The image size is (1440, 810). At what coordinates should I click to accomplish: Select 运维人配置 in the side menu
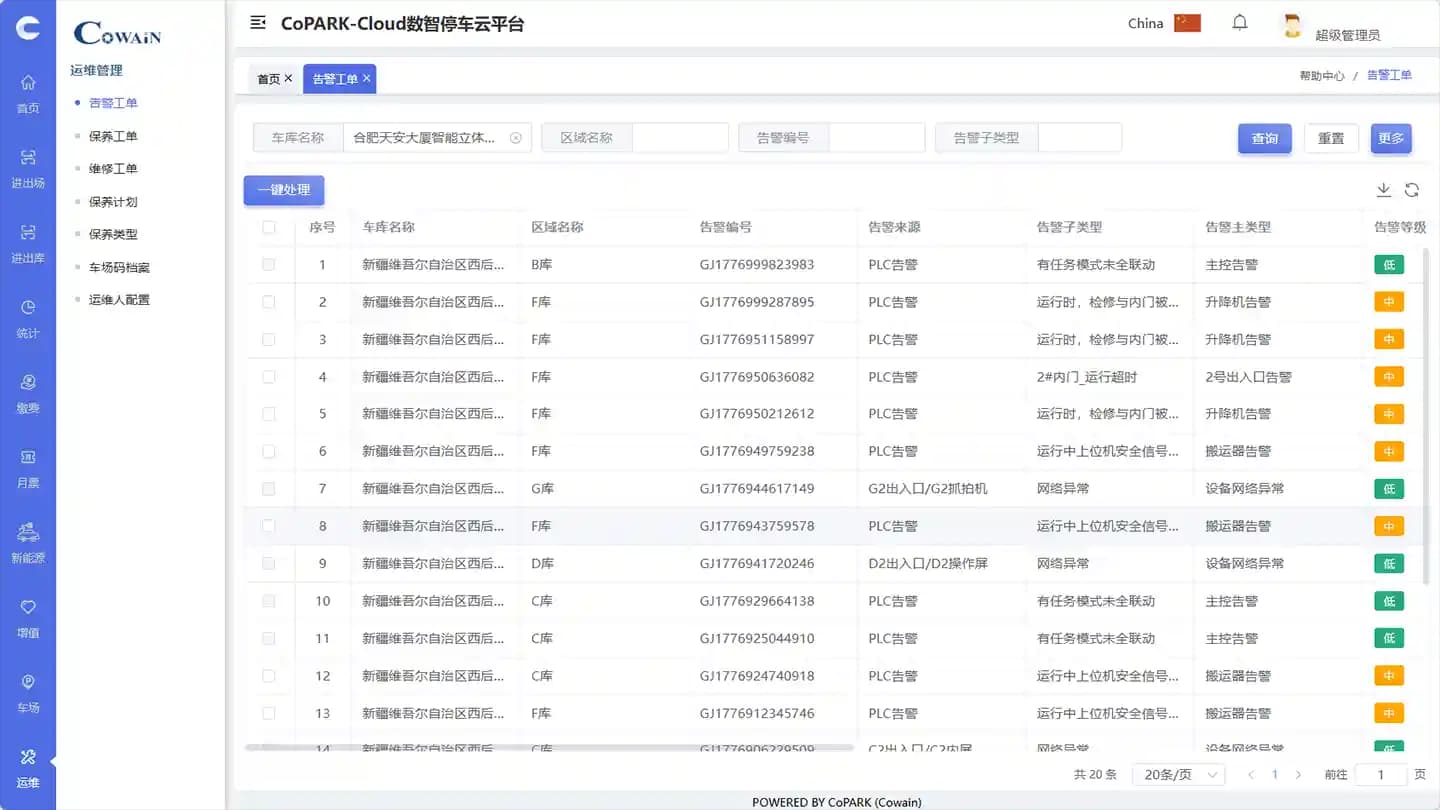click(x=119, y=300)
